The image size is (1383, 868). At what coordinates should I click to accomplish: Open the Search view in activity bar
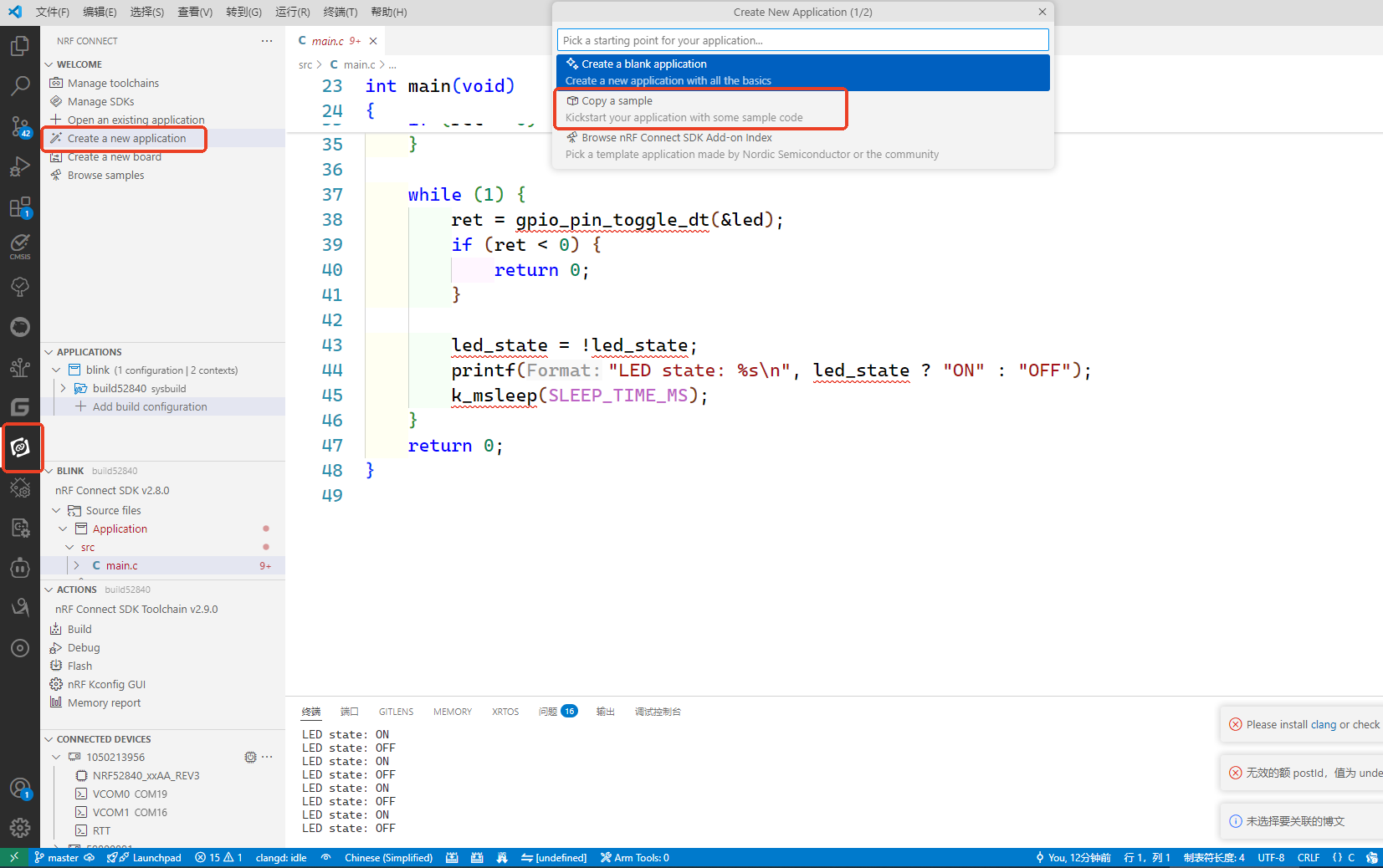(20, 85)
